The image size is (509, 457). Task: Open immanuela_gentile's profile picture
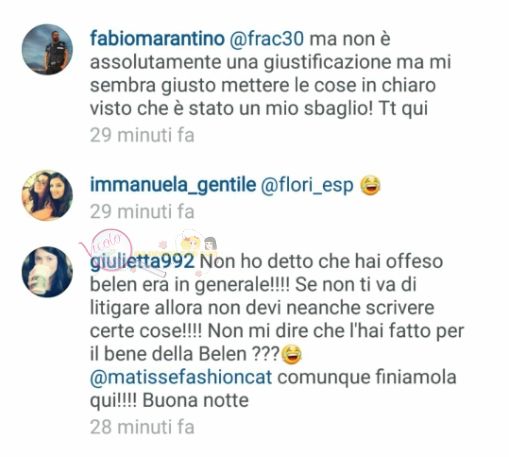(x=47, y=195)
